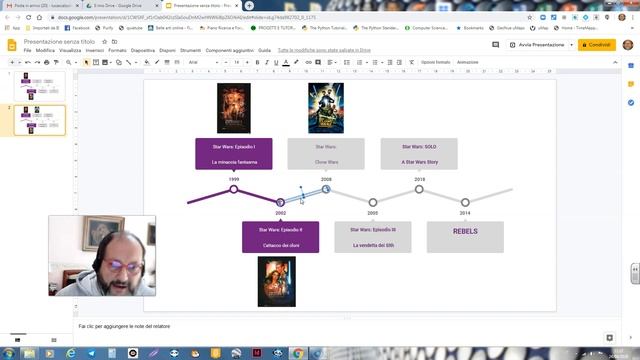Open the Google Slides home logo

12,45
